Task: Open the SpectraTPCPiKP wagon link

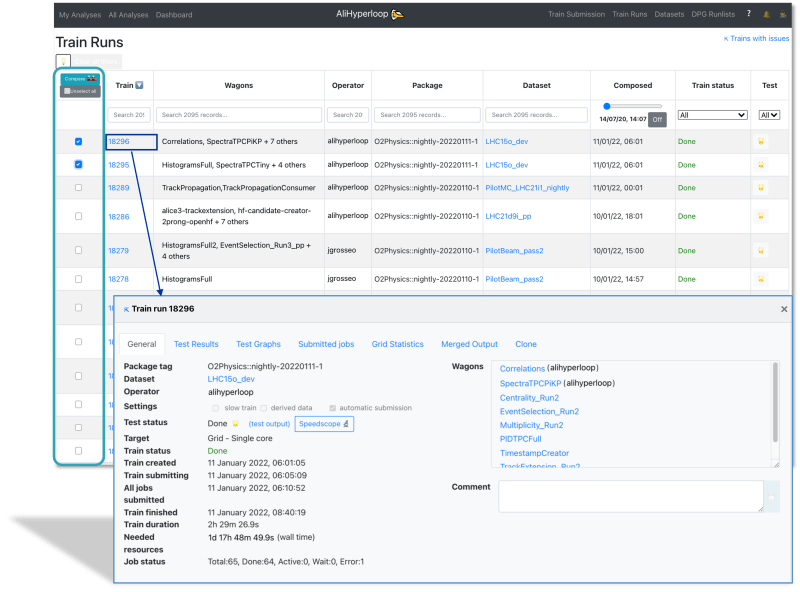Action: click(x=530, y=383)
